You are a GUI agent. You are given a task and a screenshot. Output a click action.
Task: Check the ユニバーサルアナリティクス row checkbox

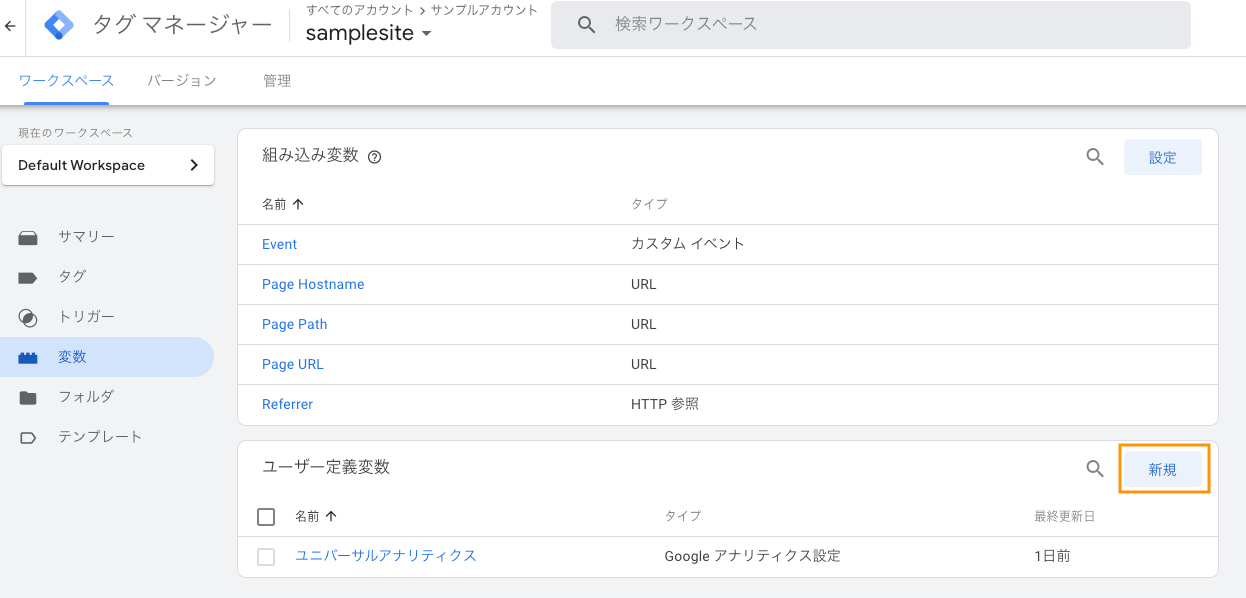266,557
